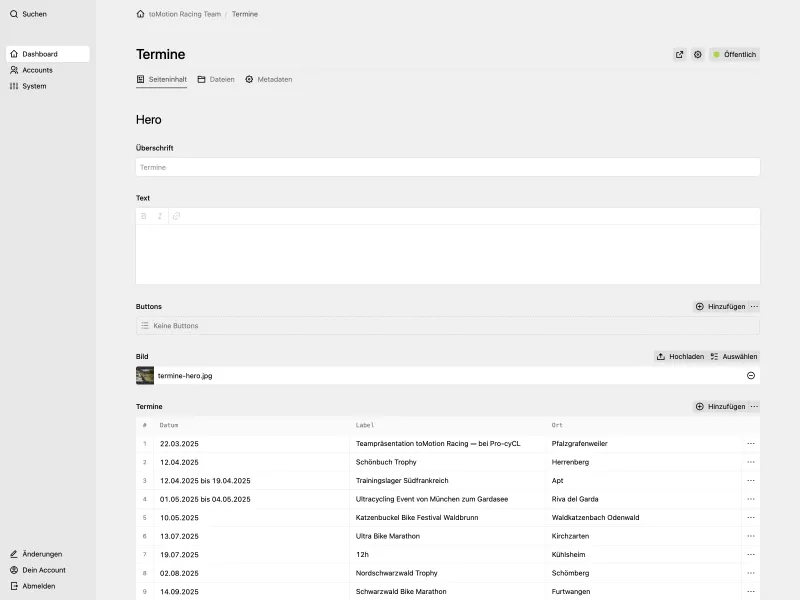800x600 pixels.
Task: Upload a new image via Hochladen
Action: tap(680, 356)
